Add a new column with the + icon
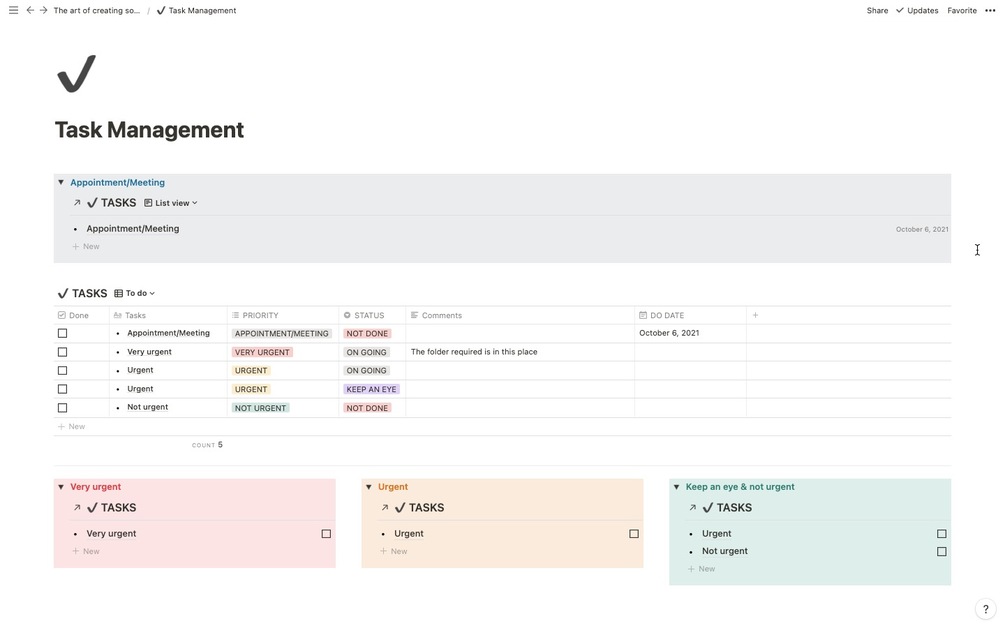Viewport: 1005px width, 628px height. pyautogui.click(x=754, y=314)
